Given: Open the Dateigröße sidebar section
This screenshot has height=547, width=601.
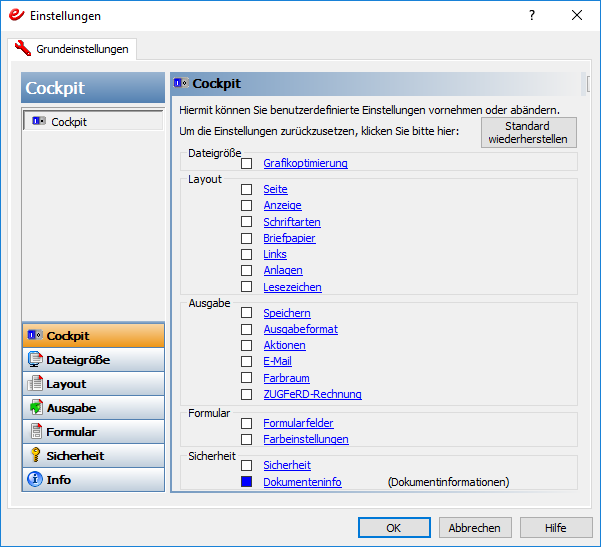Looking at the screenshot, I should coord(94,360).
